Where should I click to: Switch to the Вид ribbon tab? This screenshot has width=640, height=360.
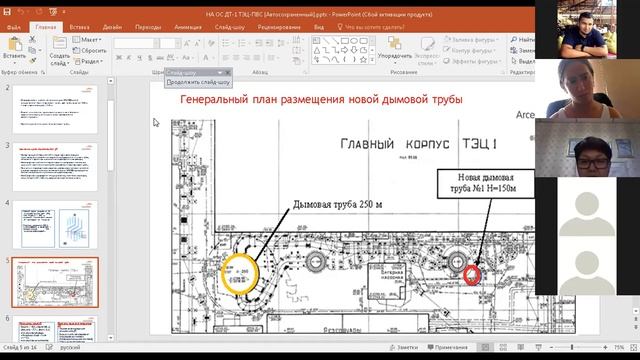pos(319,27)
